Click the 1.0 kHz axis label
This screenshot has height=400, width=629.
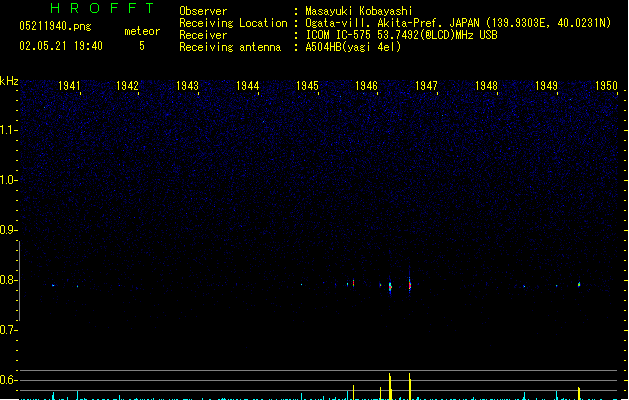point(7,180)
